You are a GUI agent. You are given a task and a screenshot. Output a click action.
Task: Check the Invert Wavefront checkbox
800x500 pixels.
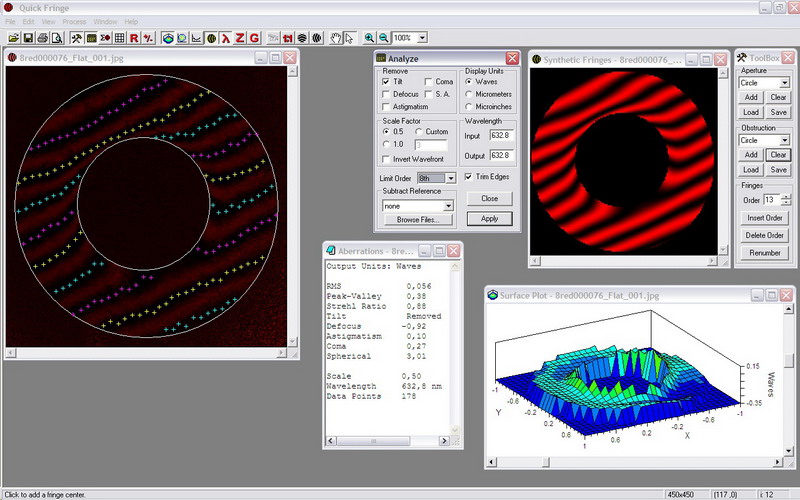point(386,159)
